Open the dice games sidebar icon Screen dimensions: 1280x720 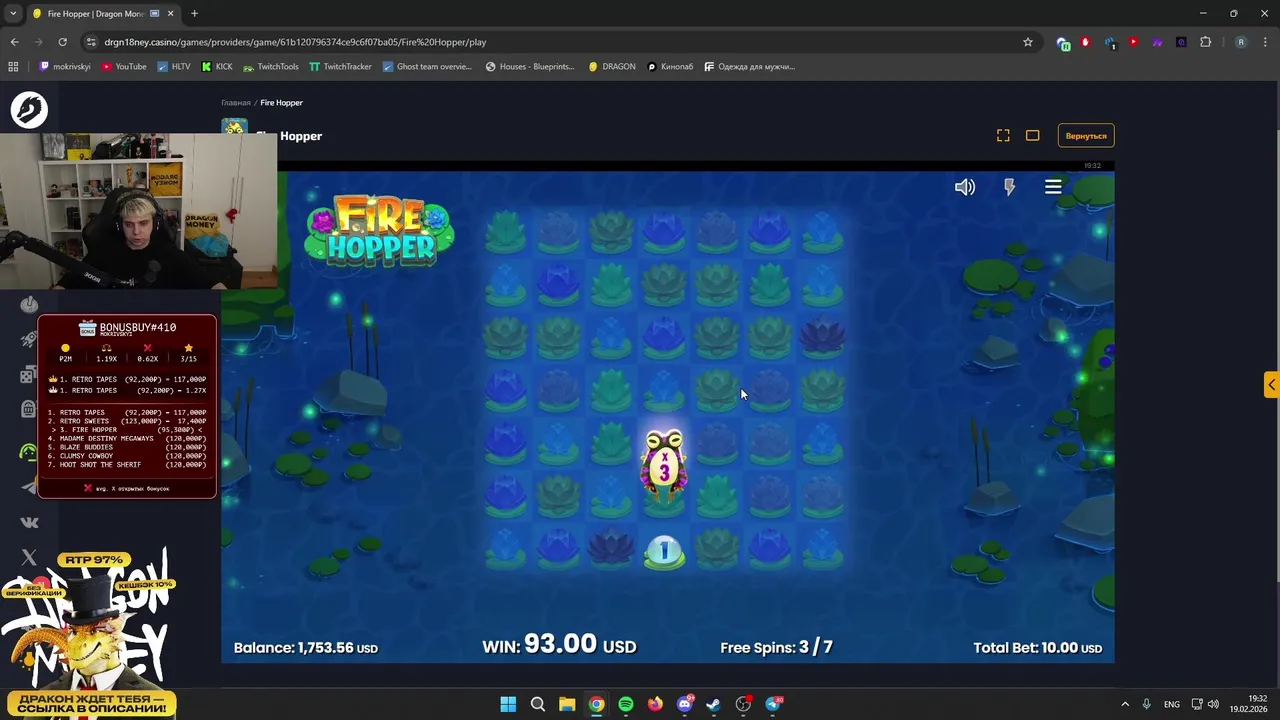point(29,375)
